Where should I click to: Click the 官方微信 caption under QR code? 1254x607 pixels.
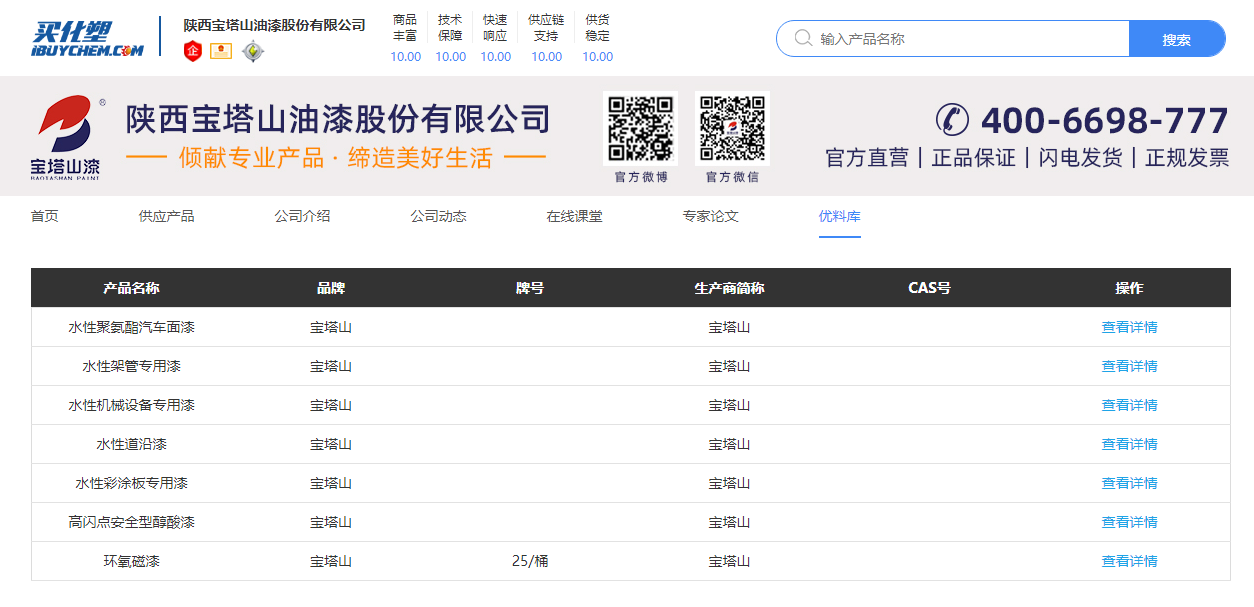click(733, 177)
